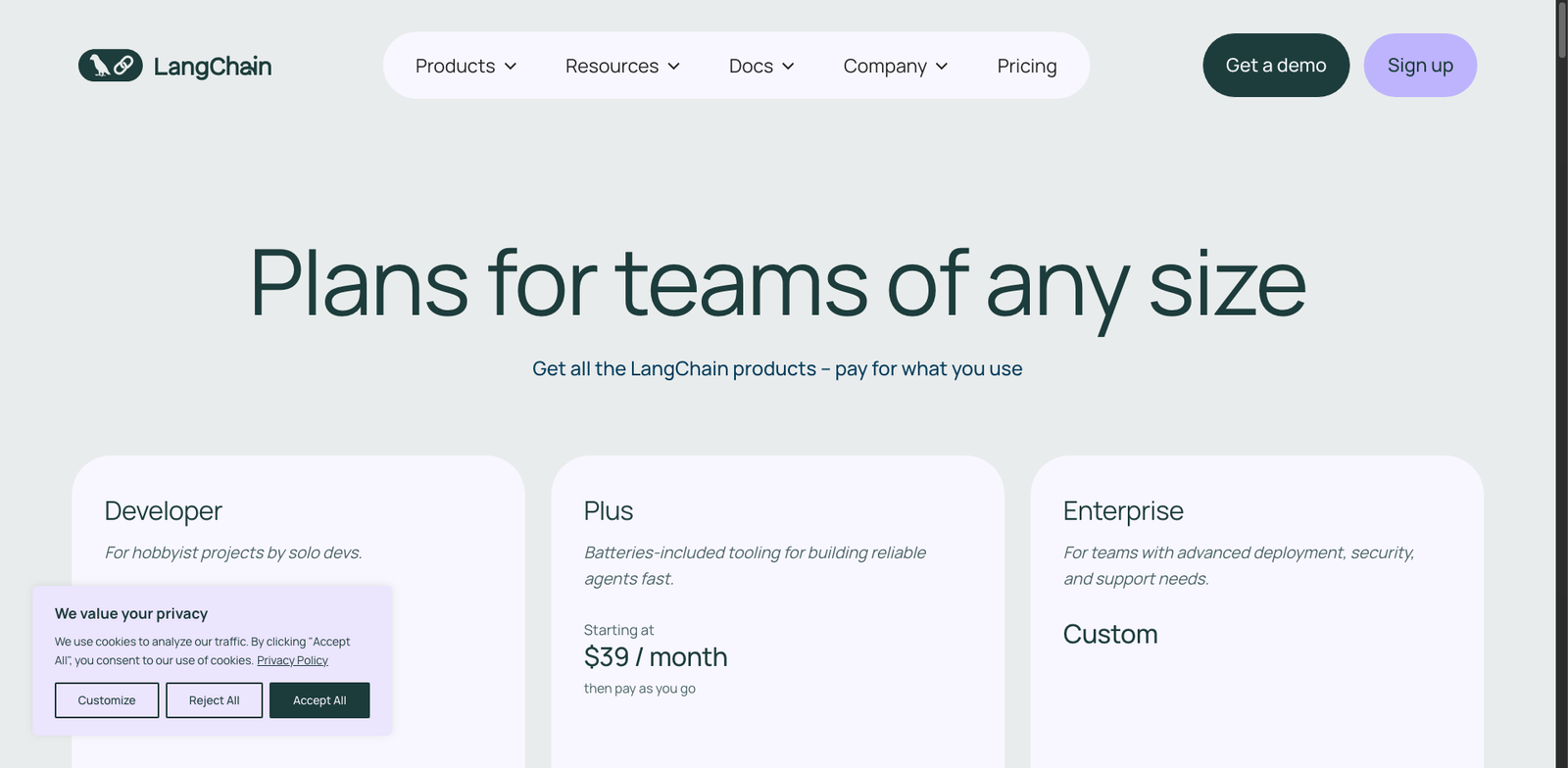1568x768 pixels.
Task: Open the Company menu
Action: tap(896, 66)
